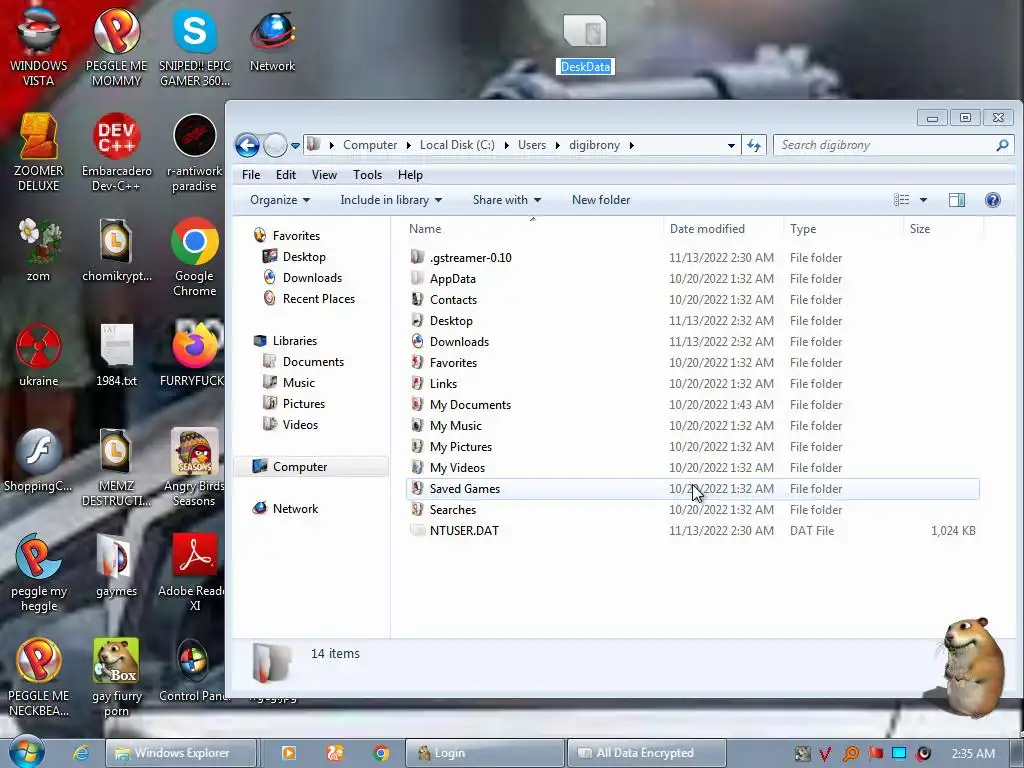Sort by the Name column header
Screen dimensions: 1024x768
coord(532,229)
